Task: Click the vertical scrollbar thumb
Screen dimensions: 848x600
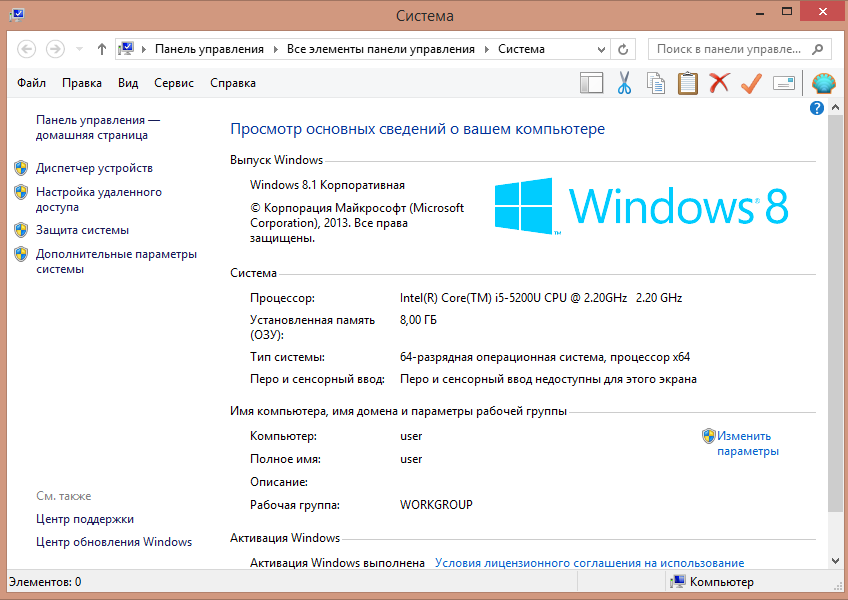Action: pos(836,312)
